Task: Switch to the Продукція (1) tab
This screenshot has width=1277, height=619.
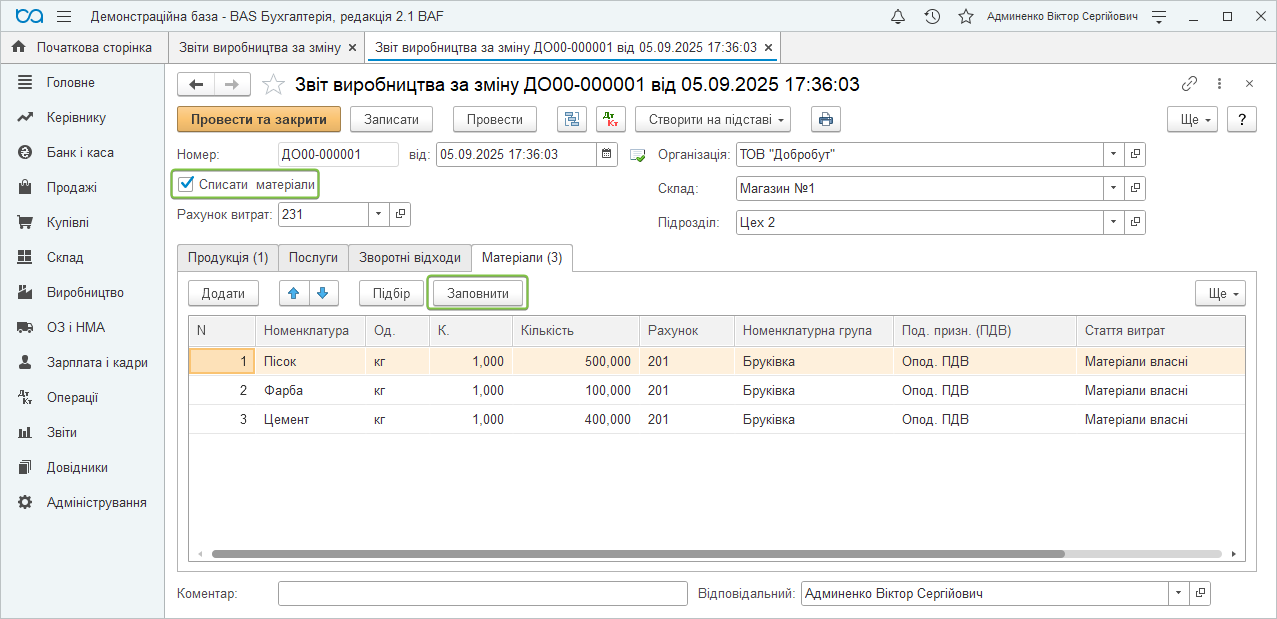Action: [x=227, y=257]
